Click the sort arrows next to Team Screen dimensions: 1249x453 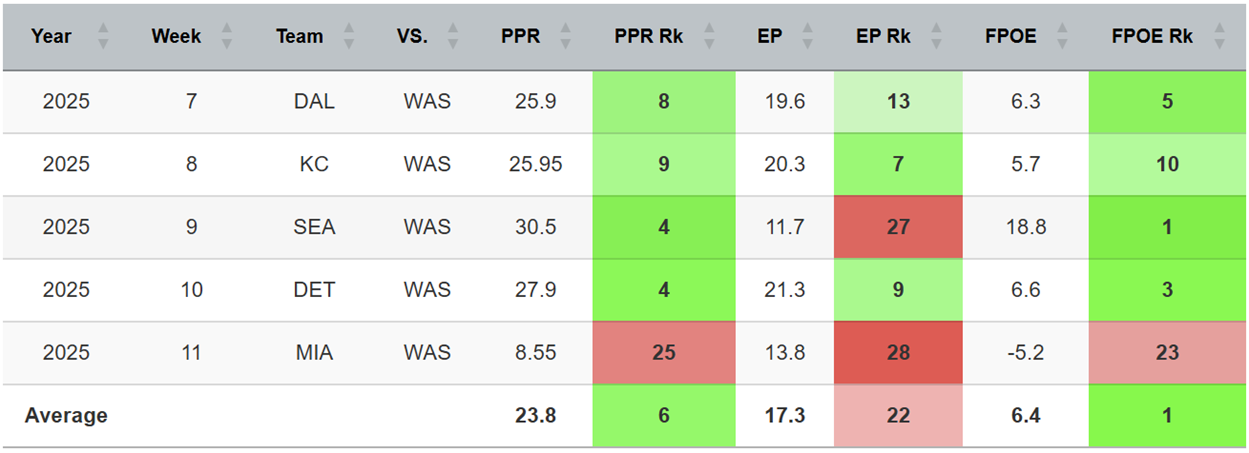(348, 37)
